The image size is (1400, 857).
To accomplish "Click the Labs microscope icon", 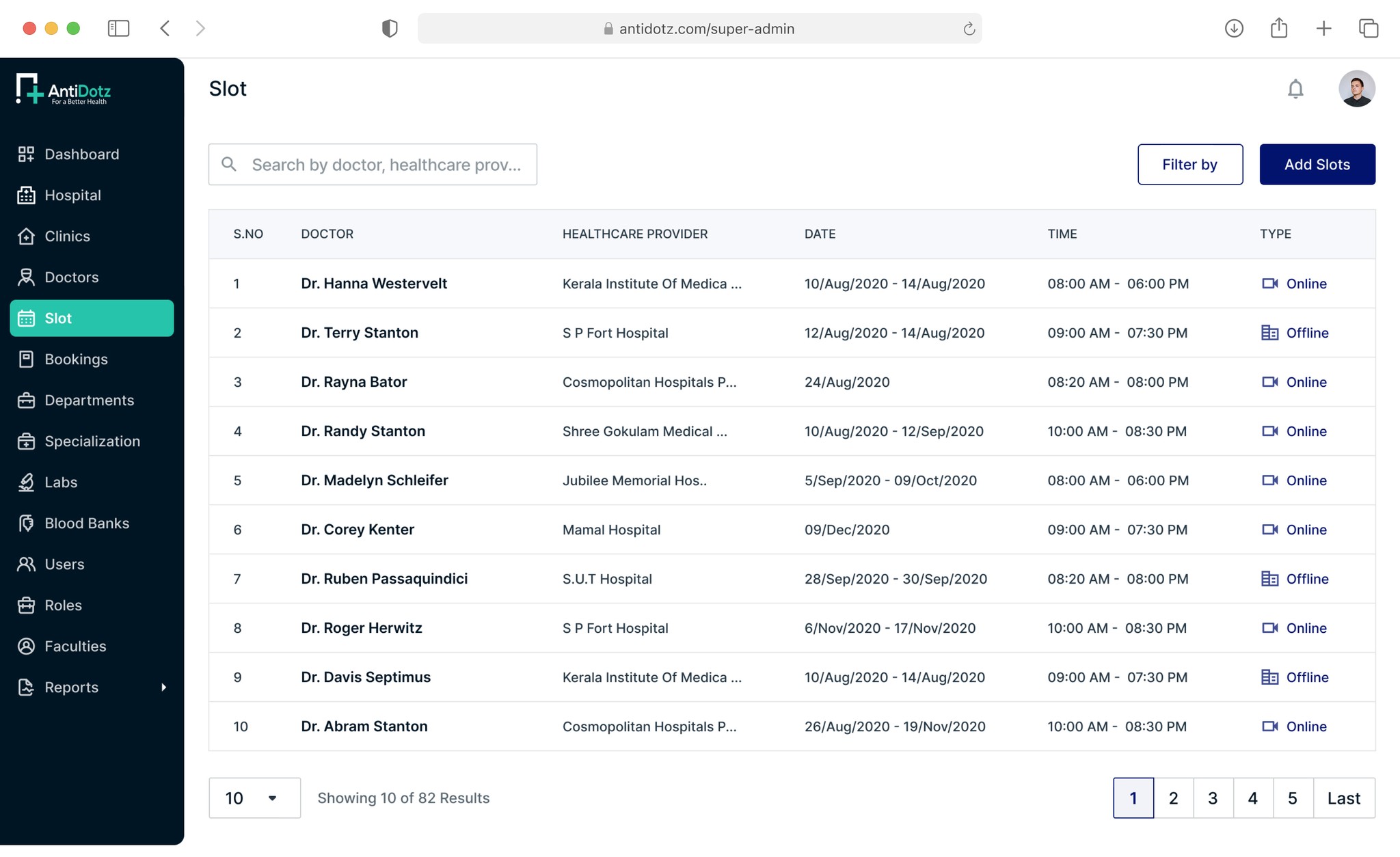I will 26,482.
